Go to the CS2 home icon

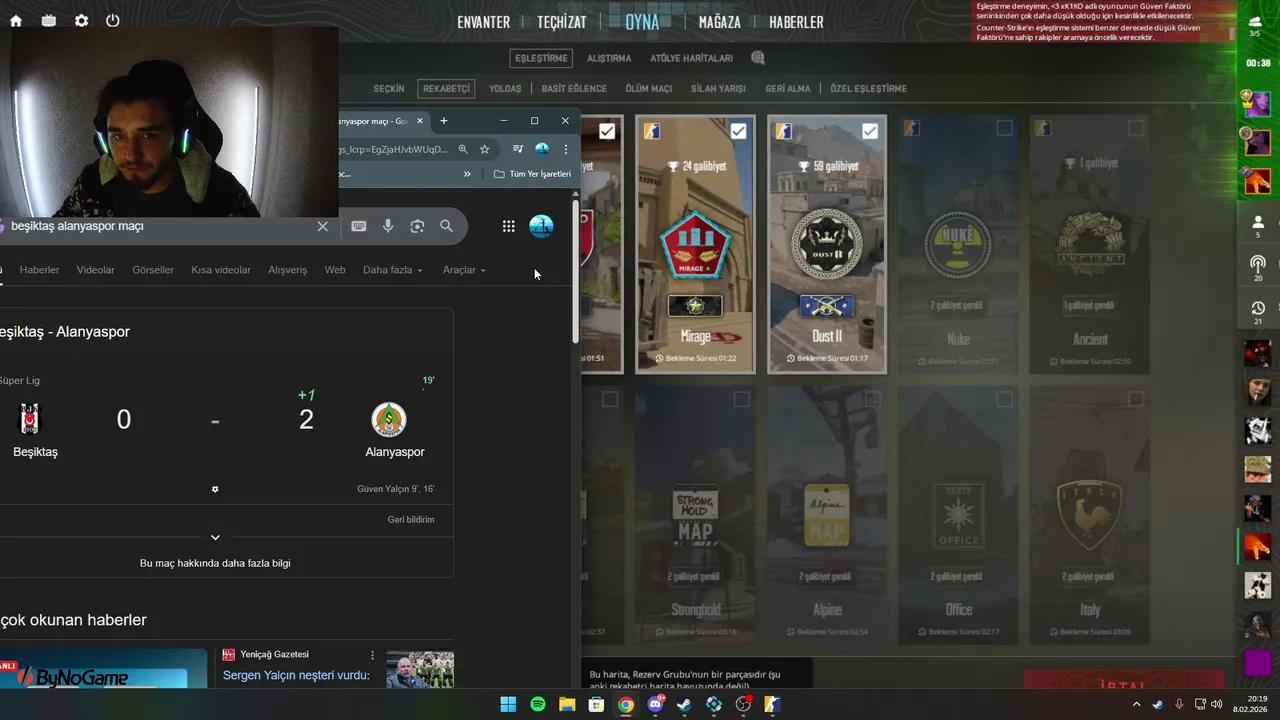16,21
